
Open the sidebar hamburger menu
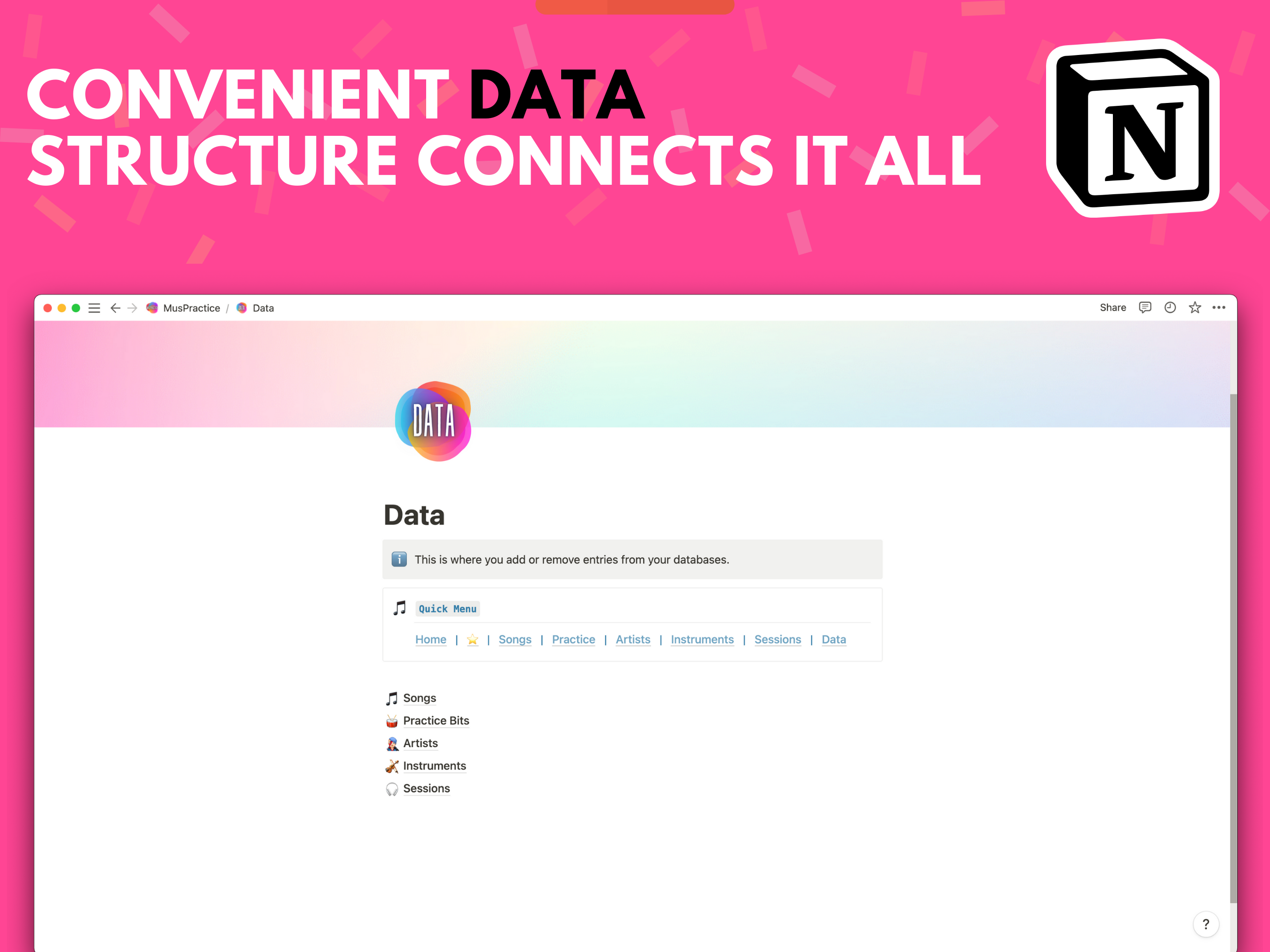click(94, 308)
